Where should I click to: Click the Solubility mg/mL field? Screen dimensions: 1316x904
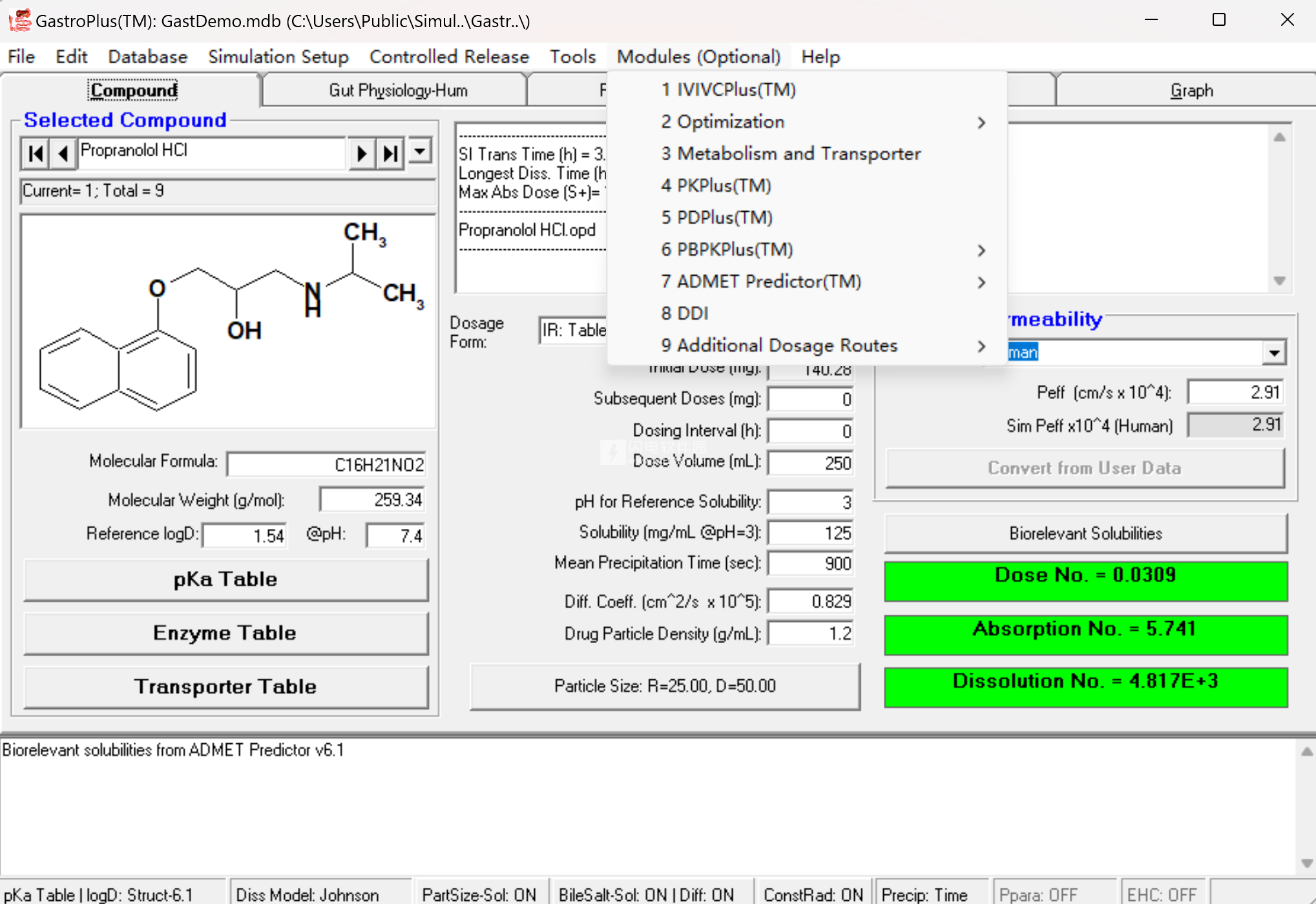click(x=811, y=533)
